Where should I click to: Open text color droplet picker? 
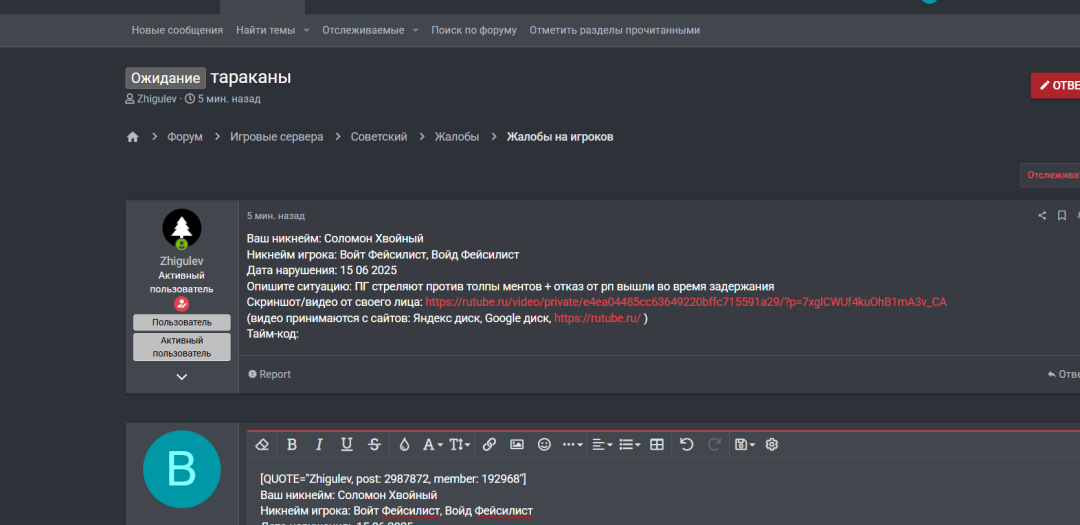(404, 445)
